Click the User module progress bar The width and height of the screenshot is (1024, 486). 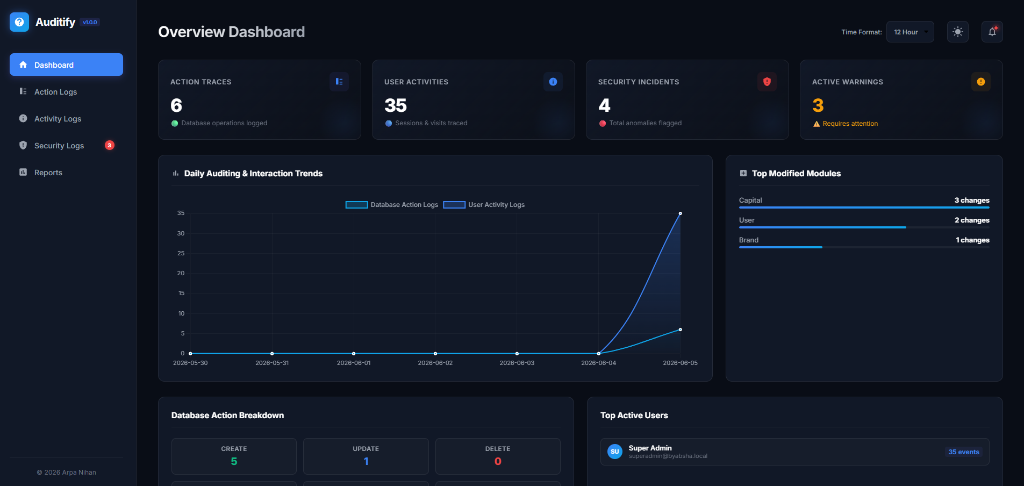coord(864,227)
